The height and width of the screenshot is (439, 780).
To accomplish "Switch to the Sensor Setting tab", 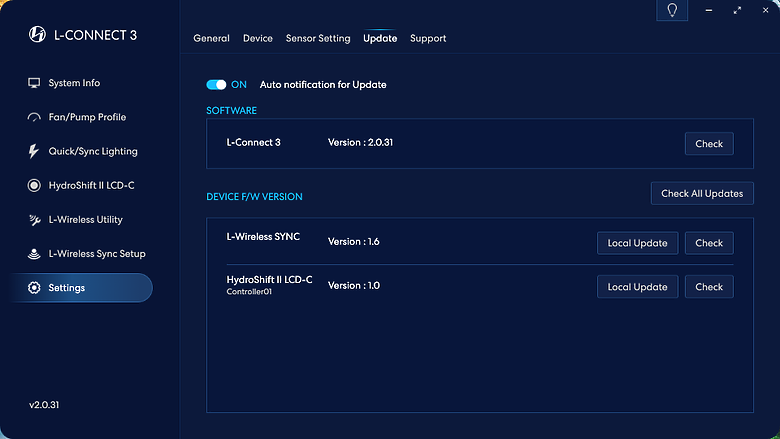I will 318,38.
